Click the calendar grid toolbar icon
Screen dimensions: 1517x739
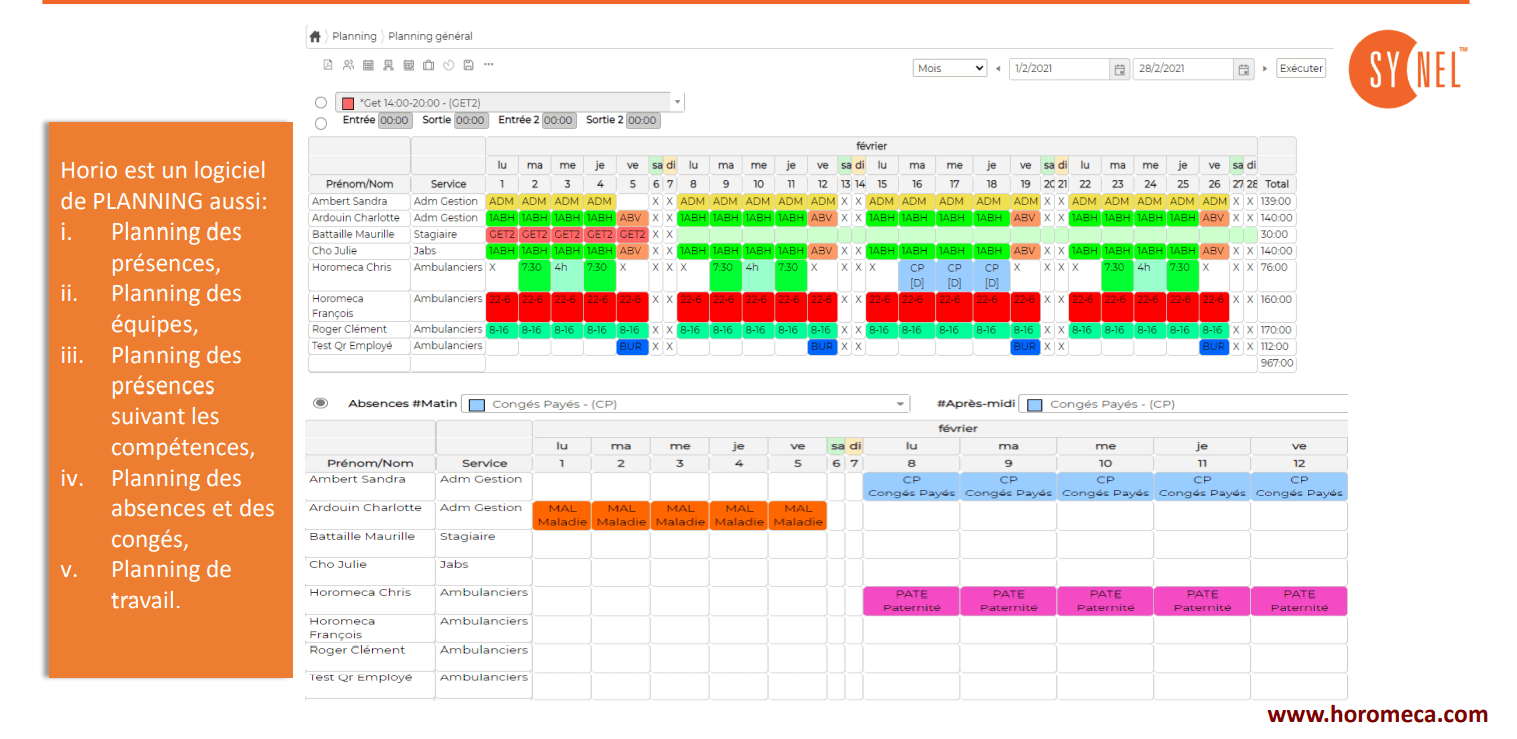click(x=368, y=65)
